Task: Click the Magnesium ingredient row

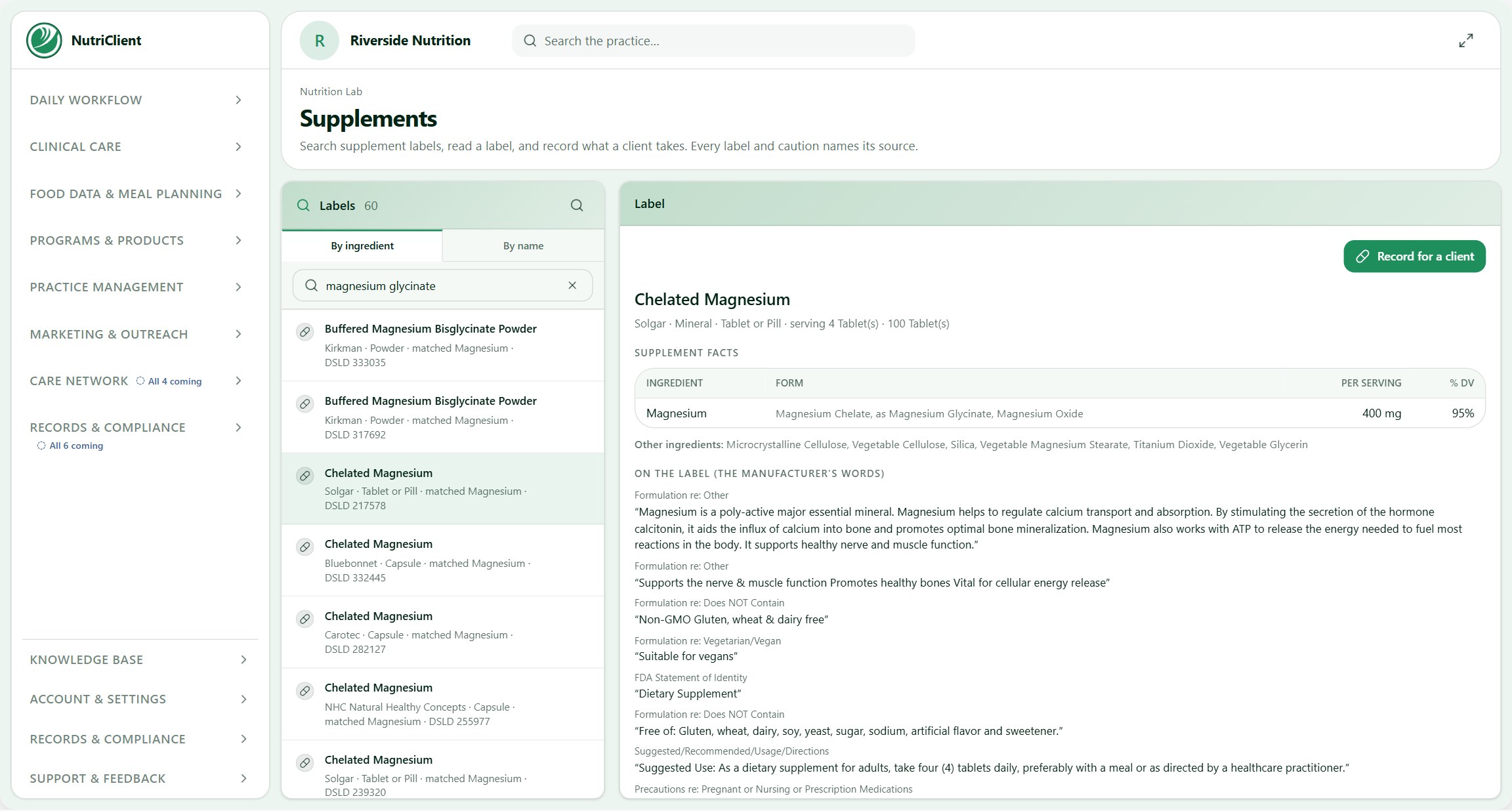Action: [1060, 413]
